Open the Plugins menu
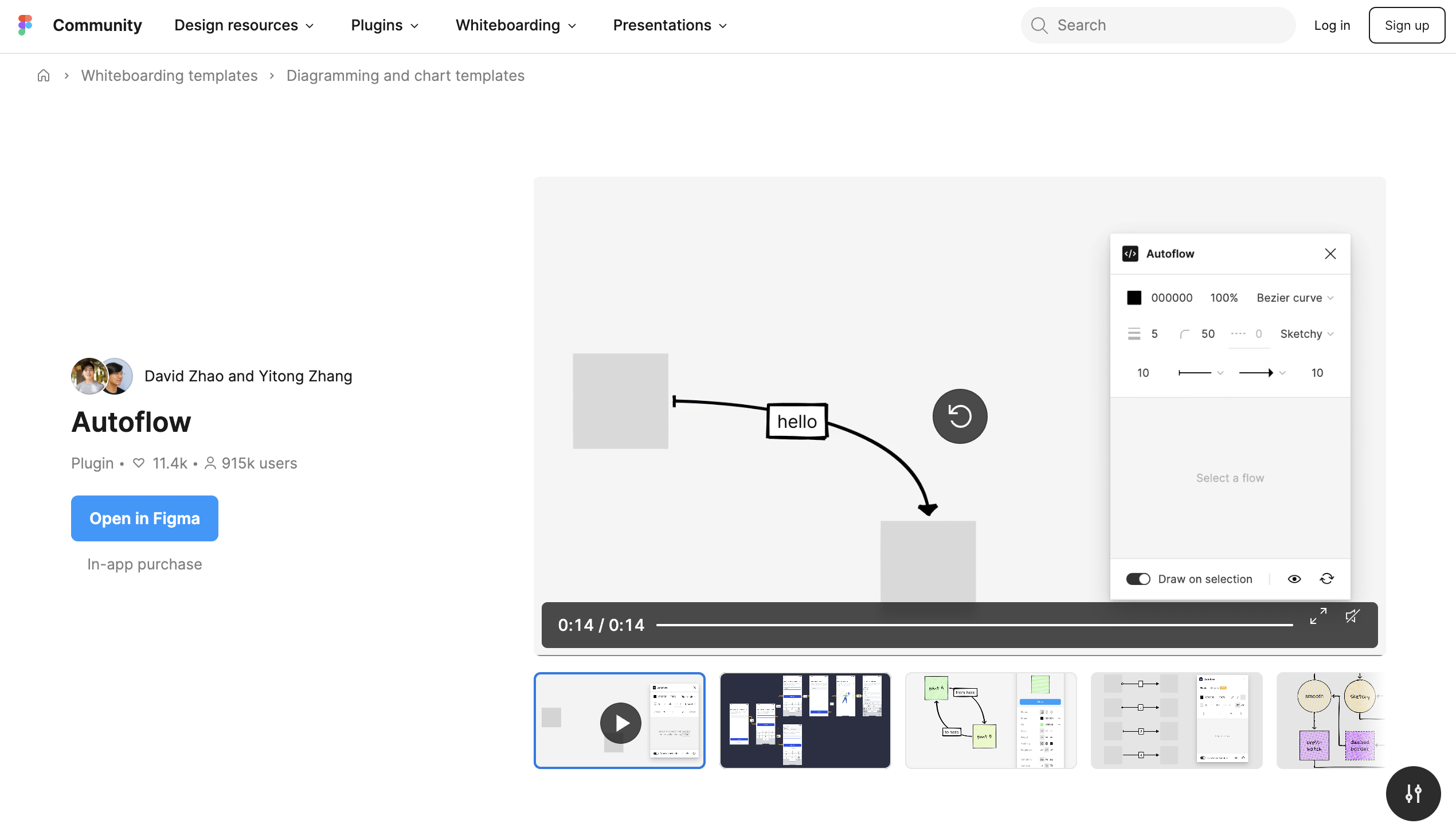This screenshot has width=1456, height=835. [x=384, y=25]
